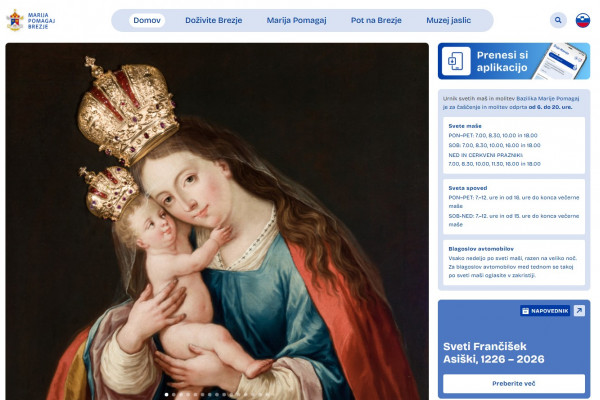Click the Marija Pomagaj Brezje logo
600x400 pixels.
tap(31, 21)
